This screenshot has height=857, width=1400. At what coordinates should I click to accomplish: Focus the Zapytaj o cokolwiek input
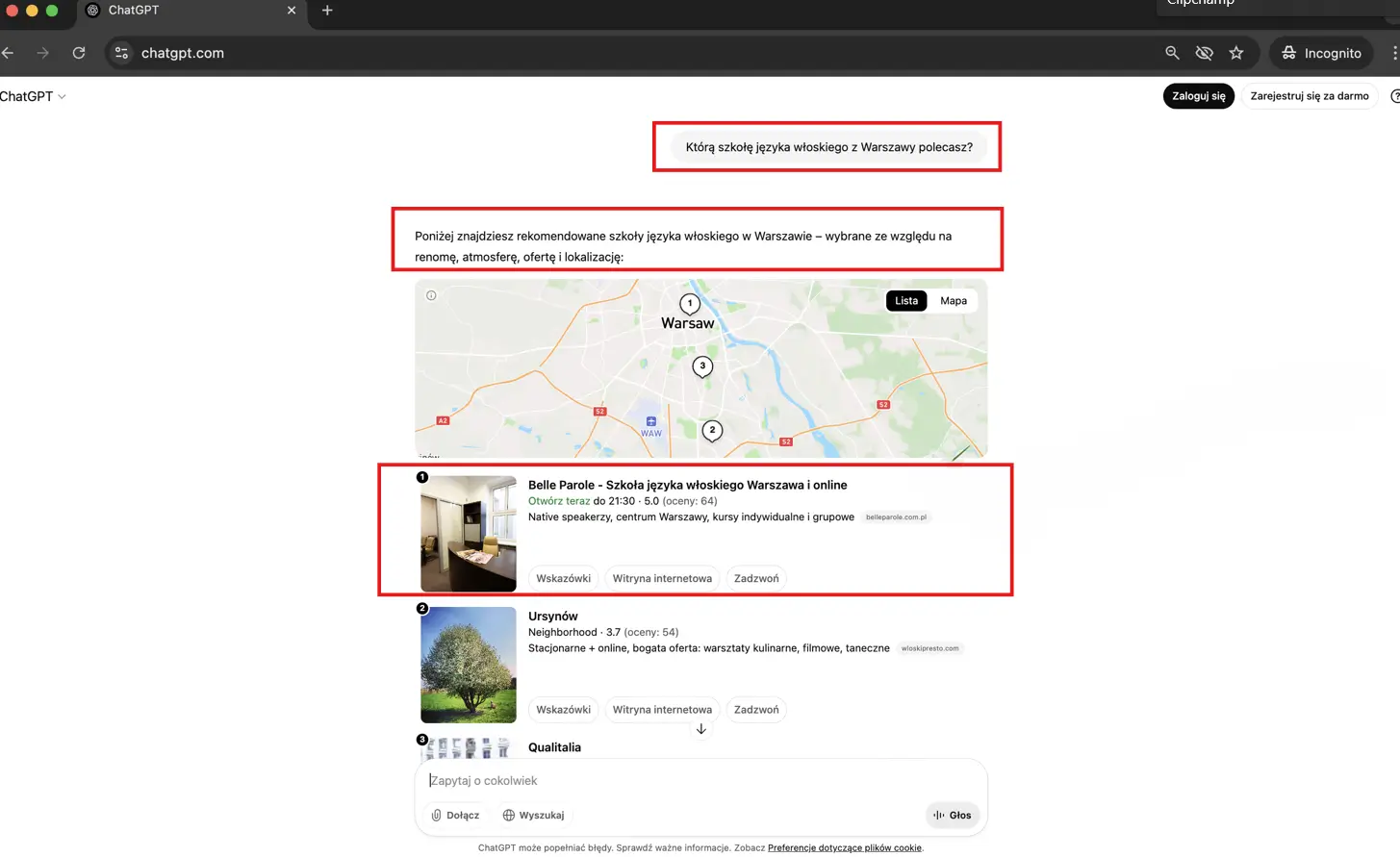[700, 781]
